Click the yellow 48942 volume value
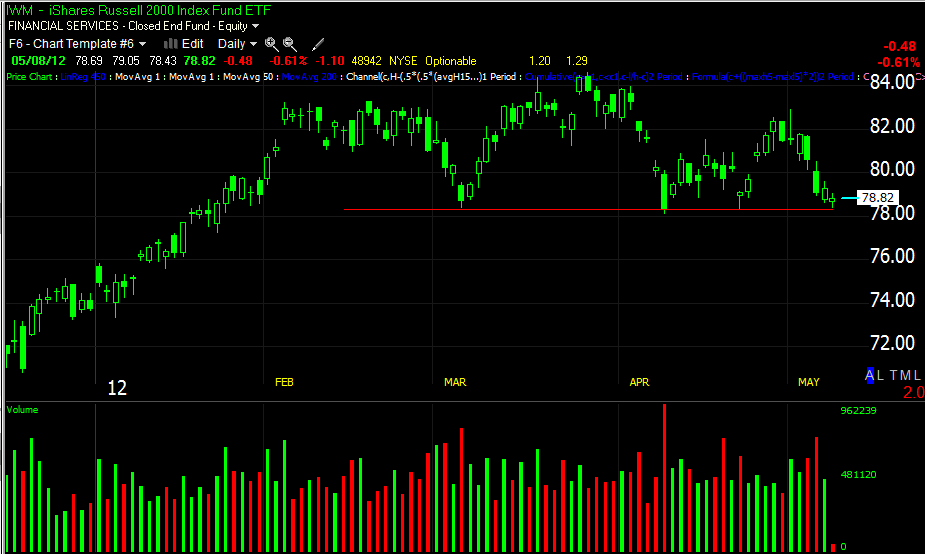This screenshot has height=554, width=925. coord(366,61)
